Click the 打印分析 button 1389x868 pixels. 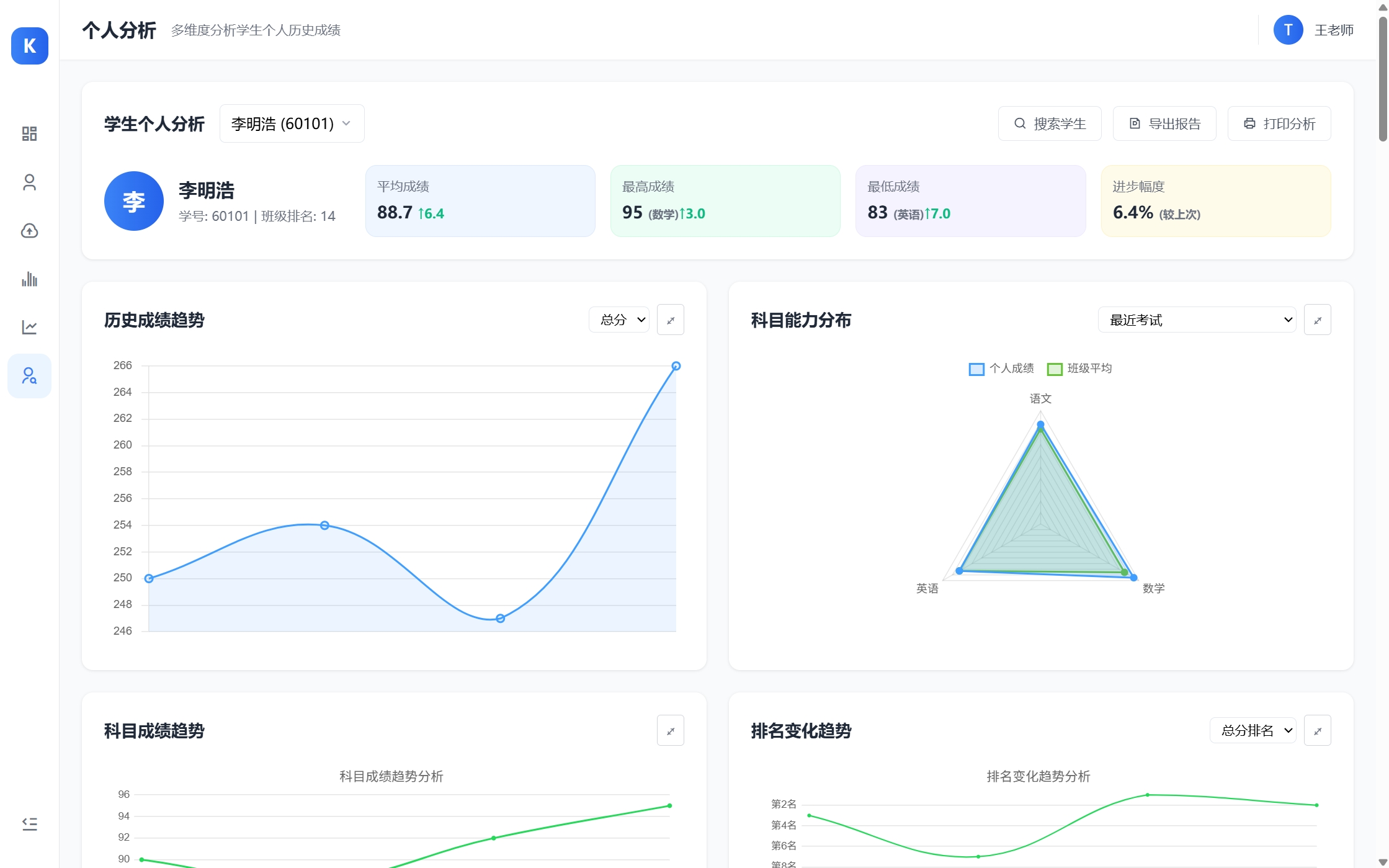[1279, 123]
